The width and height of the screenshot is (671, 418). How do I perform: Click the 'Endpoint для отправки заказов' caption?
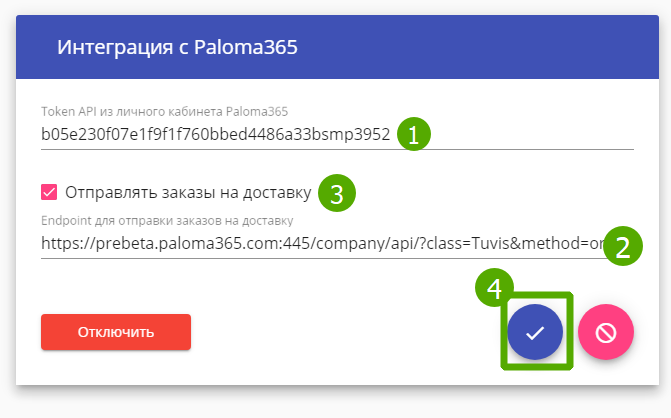(x=167, y=221)
